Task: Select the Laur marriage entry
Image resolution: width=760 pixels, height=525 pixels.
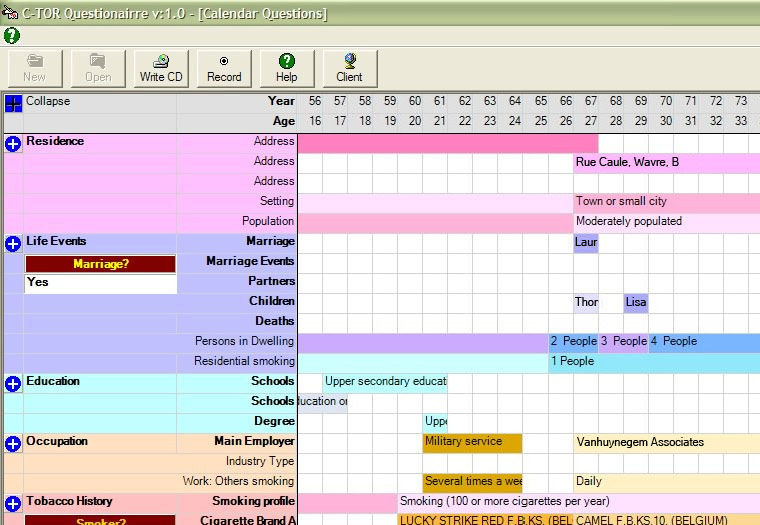Action: (x=586, y=243)
